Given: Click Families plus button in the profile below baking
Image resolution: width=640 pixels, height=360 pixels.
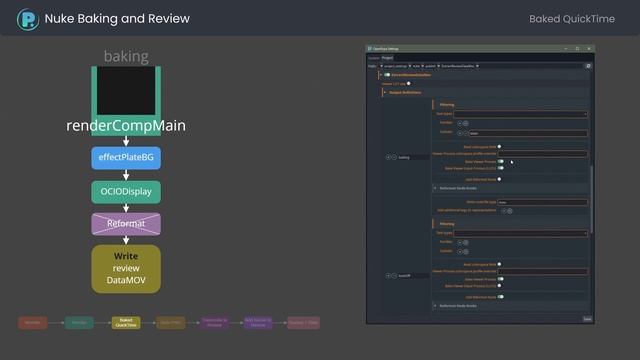Looking at the screenshot, I should [460, 242].
